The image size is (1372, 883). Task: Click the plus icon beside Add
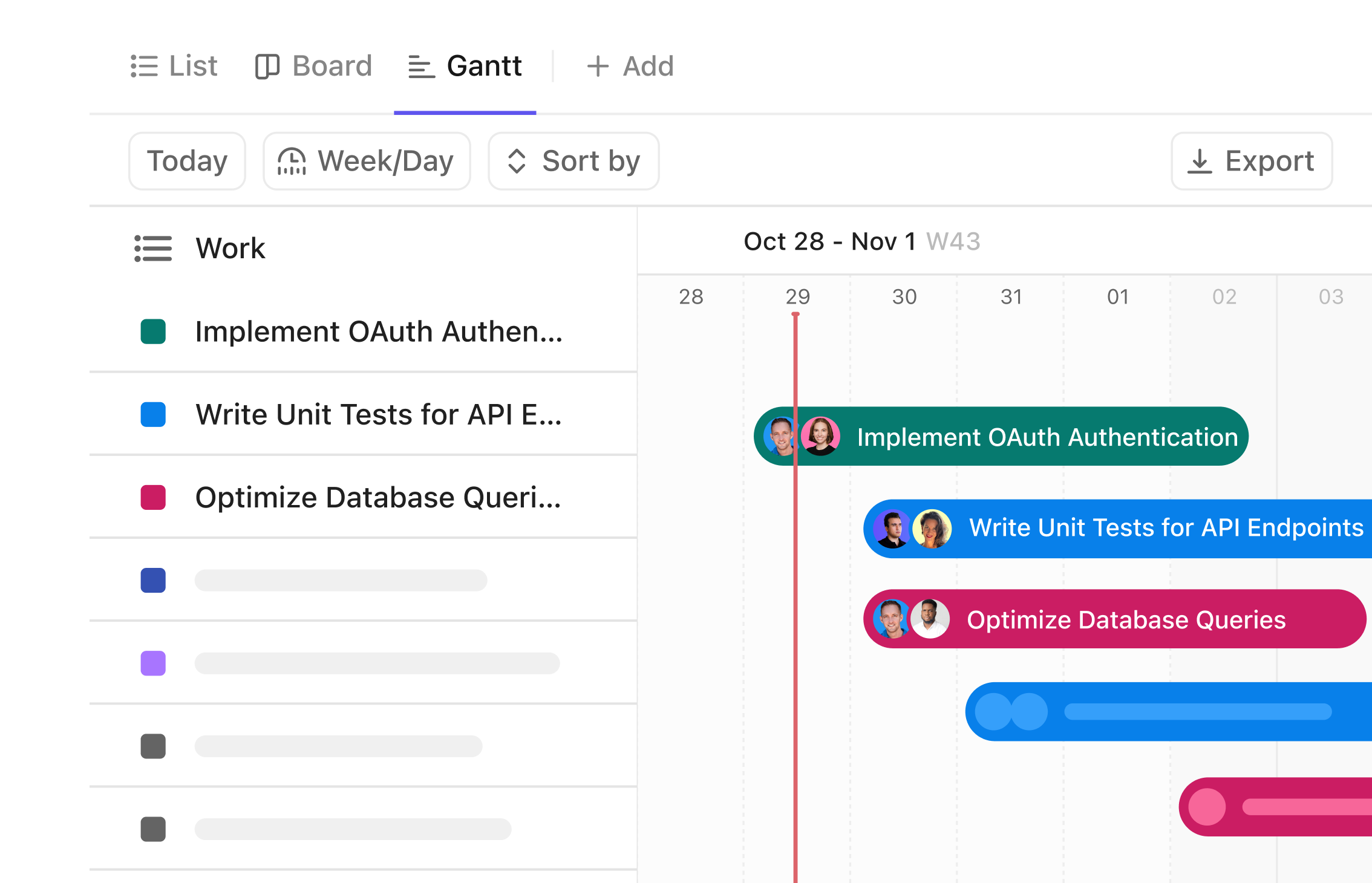pyautogui.click(x=598, y=67)
